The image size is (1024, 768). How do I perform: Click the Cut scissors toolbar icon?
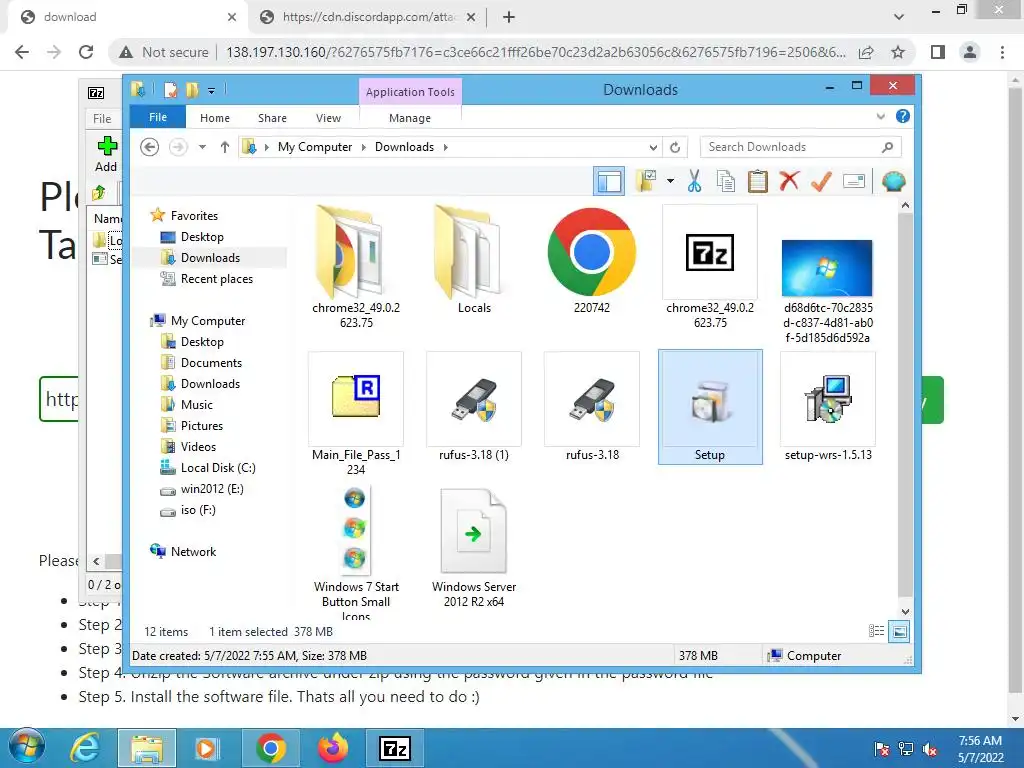click(694, 181)
